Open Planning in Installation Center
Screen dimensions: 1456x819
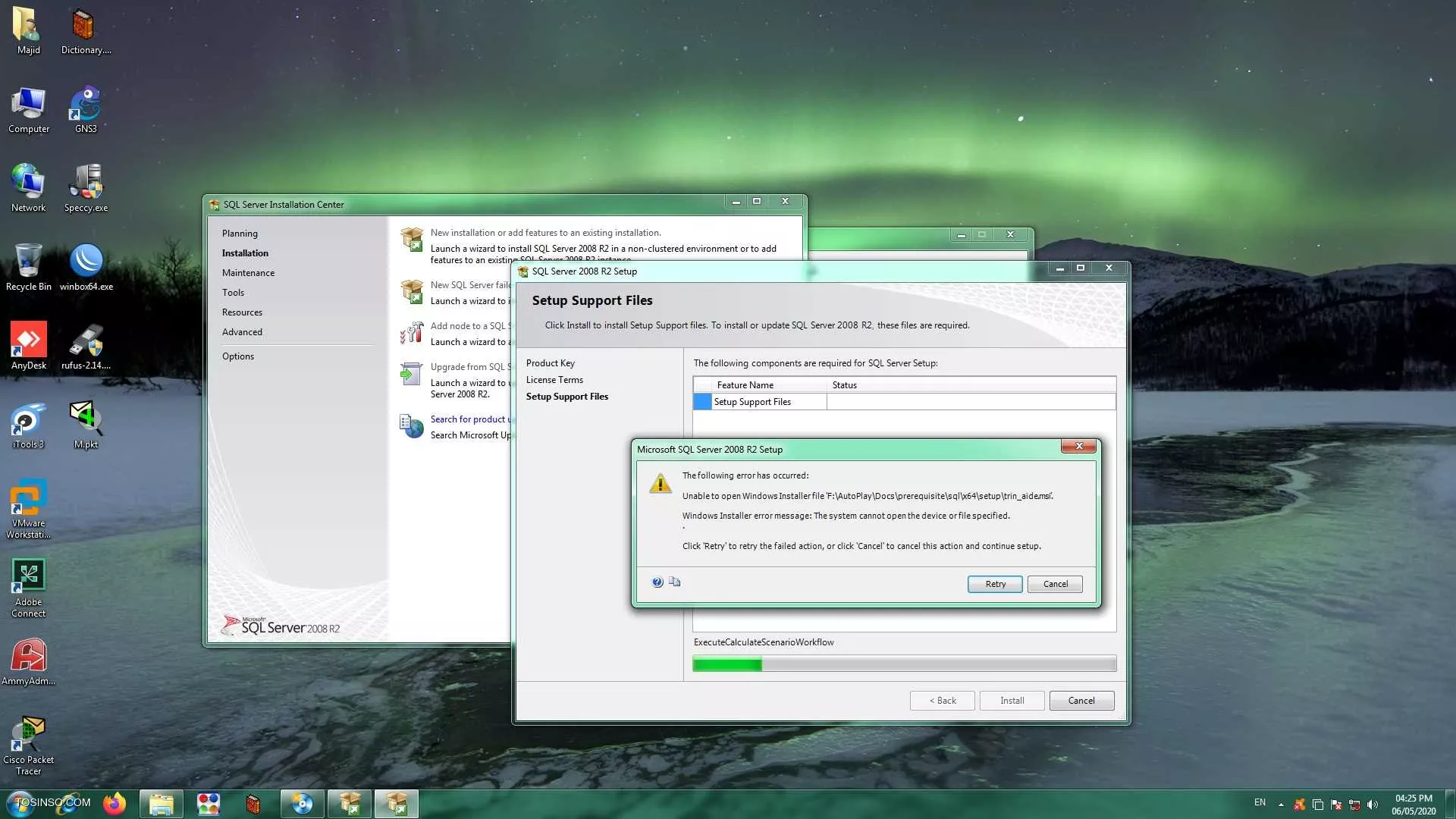[x=240, y=234]
